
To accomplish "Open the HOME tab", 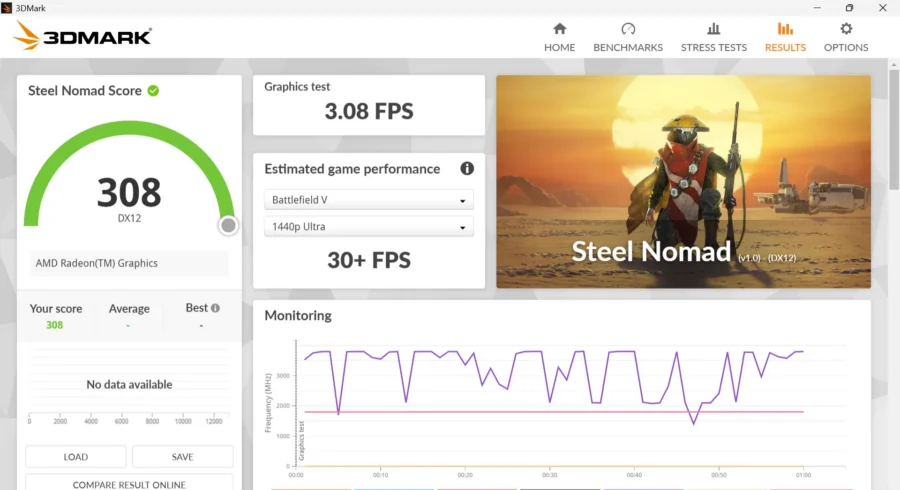I will (x=559, y=38).
